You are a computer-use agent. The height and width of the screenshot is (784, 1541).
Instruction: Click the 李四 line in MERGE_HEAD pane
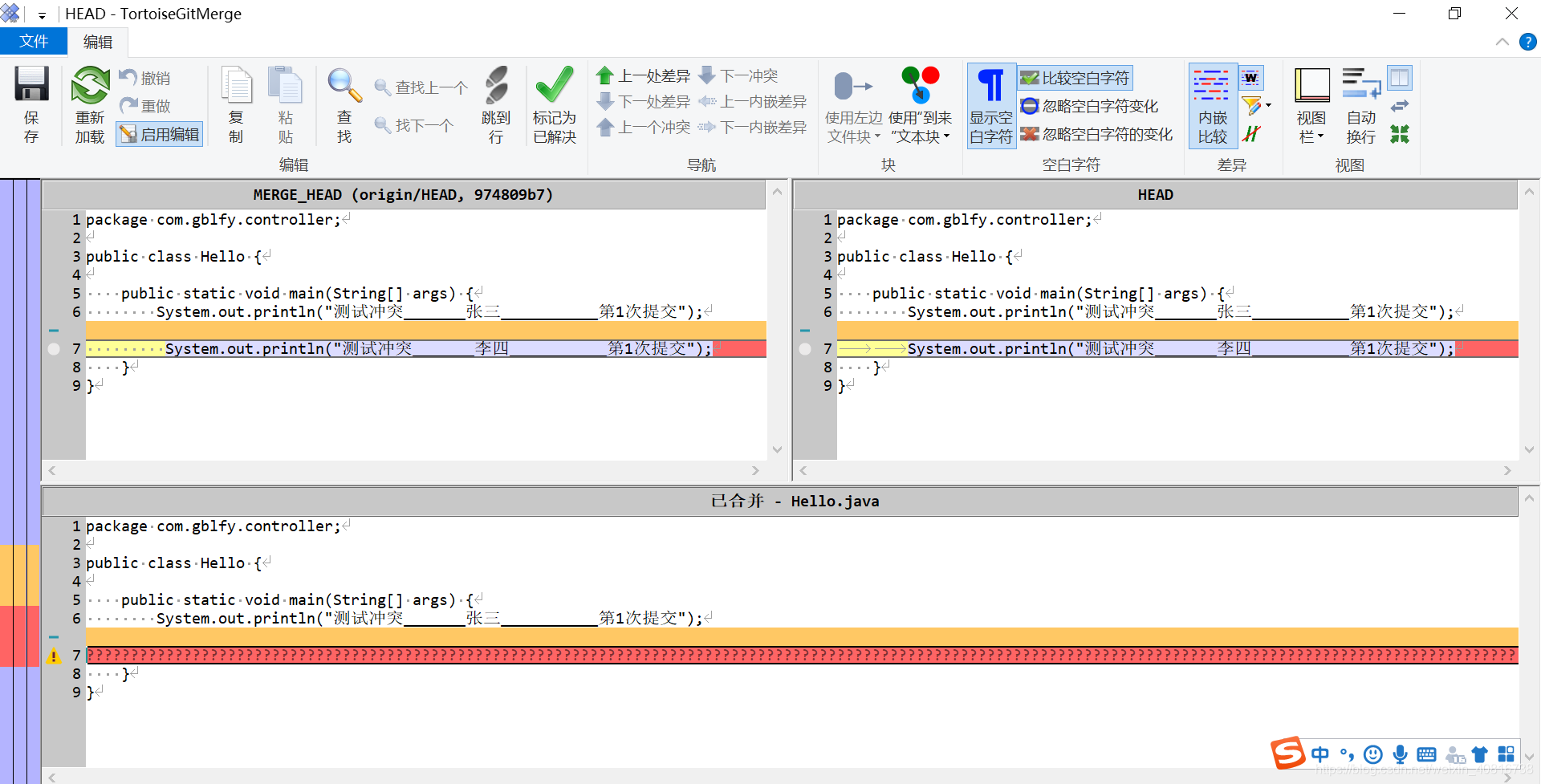426,348
